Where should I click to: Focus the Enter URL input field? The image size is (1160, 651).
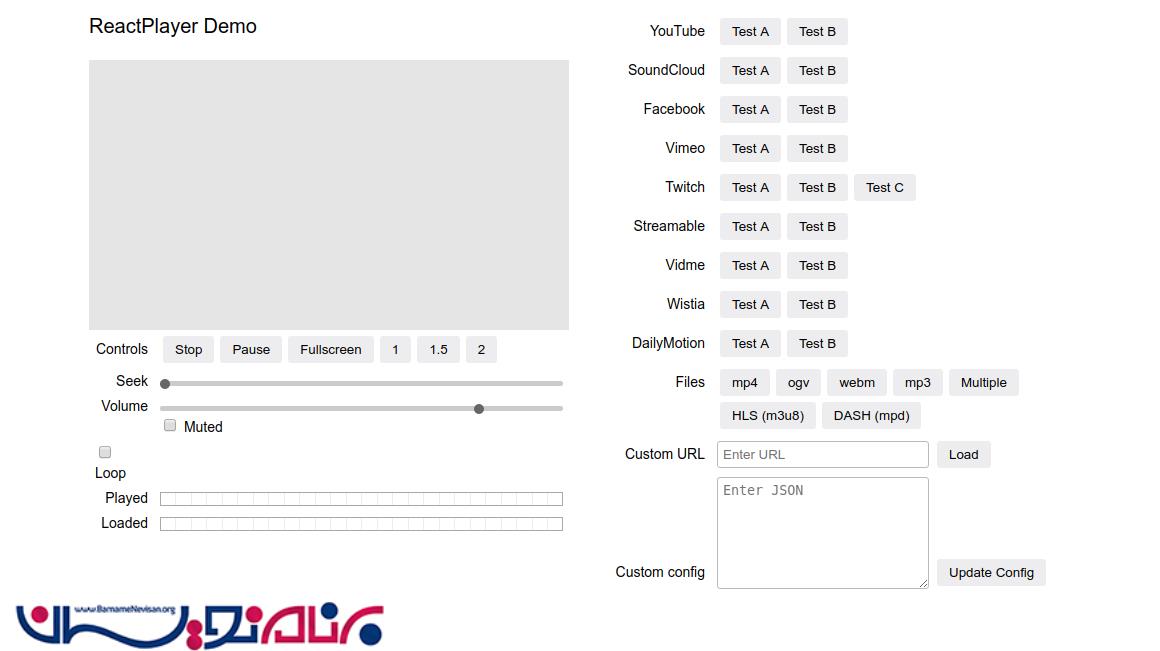click(x=823, y=455)
